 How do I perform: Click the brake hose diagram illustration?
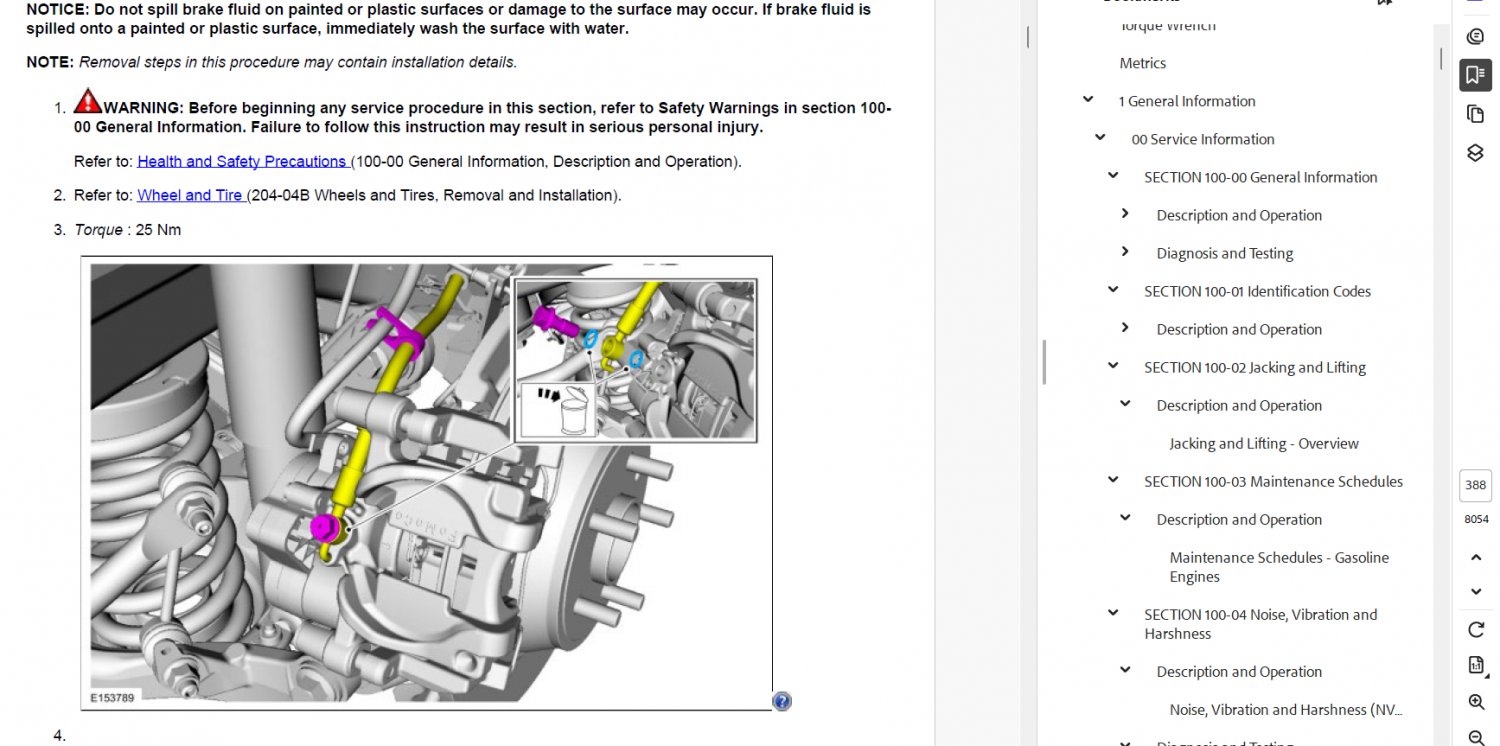click(x=426, y=483)
